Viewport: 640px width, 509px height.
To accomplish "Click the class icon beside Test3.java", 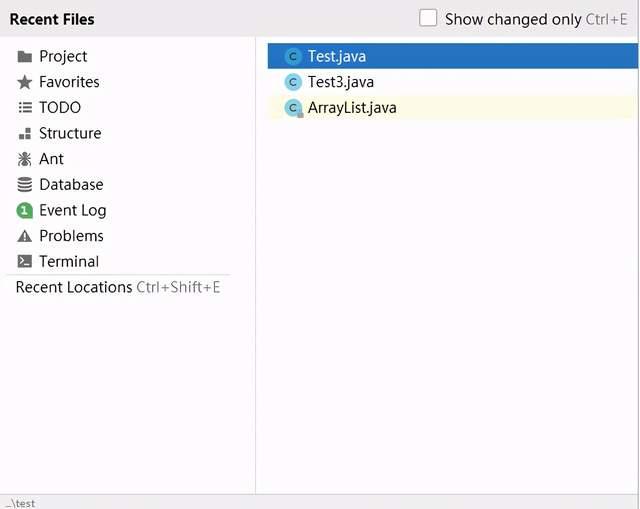I will (x=293, y=82).
